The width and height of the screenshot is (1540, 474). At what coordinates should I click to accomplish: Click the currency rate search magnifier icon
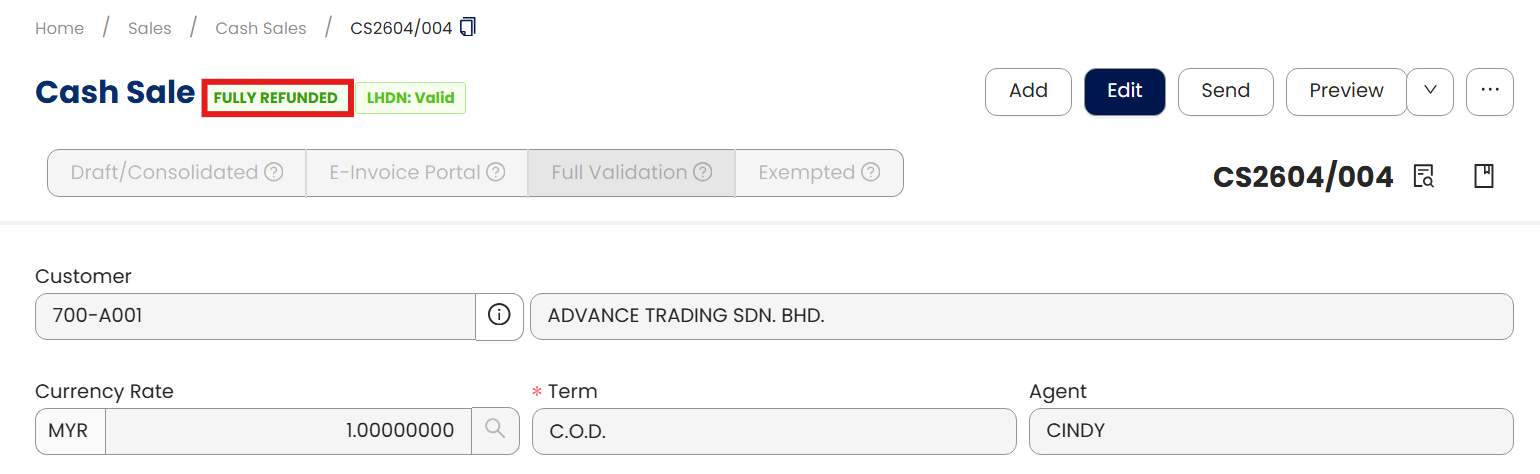pos(495,430)
